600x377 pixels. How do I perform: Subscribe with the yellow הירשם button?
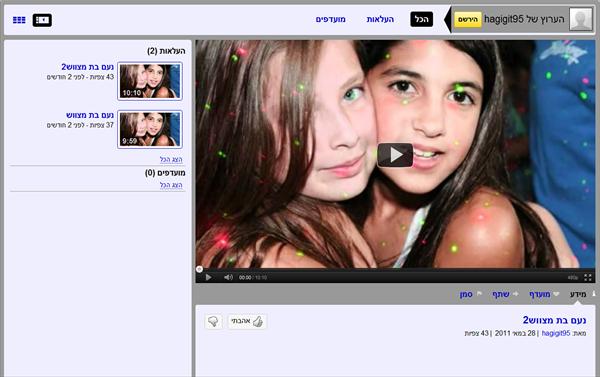[468, 20]
